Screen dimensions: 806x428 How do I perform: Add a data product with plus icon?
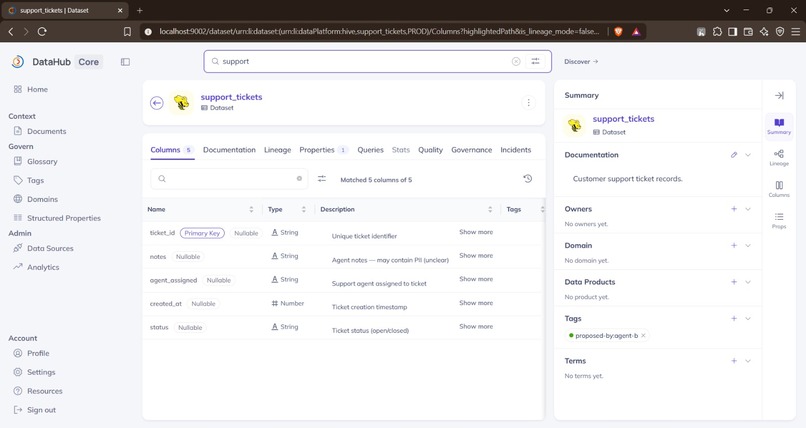point(734,282)
